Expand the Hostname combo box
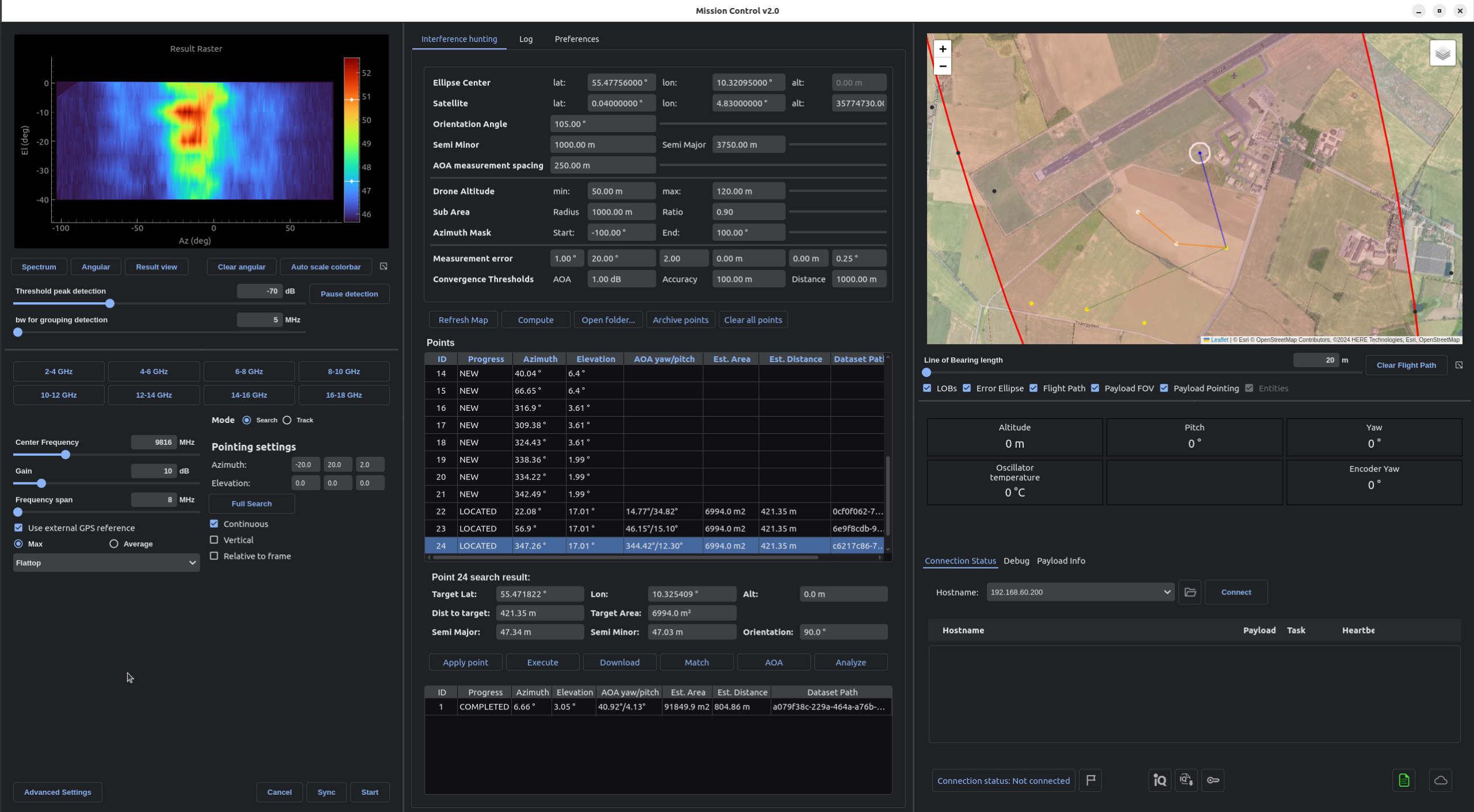 pyautogui.click(x=1167, y=592)
